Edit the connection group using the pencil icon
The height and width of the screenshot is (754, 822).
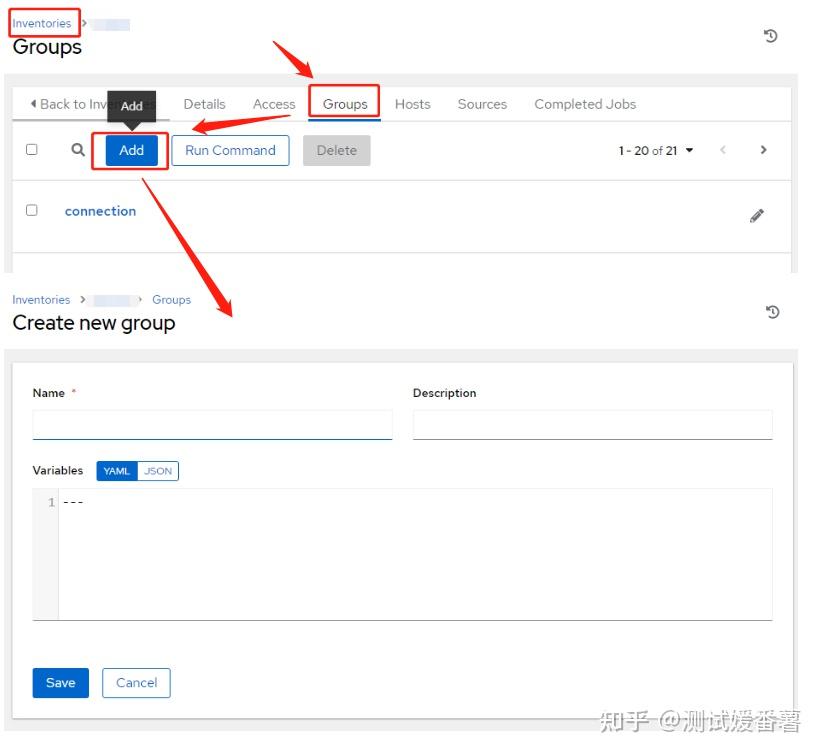(x=757, y=215)
